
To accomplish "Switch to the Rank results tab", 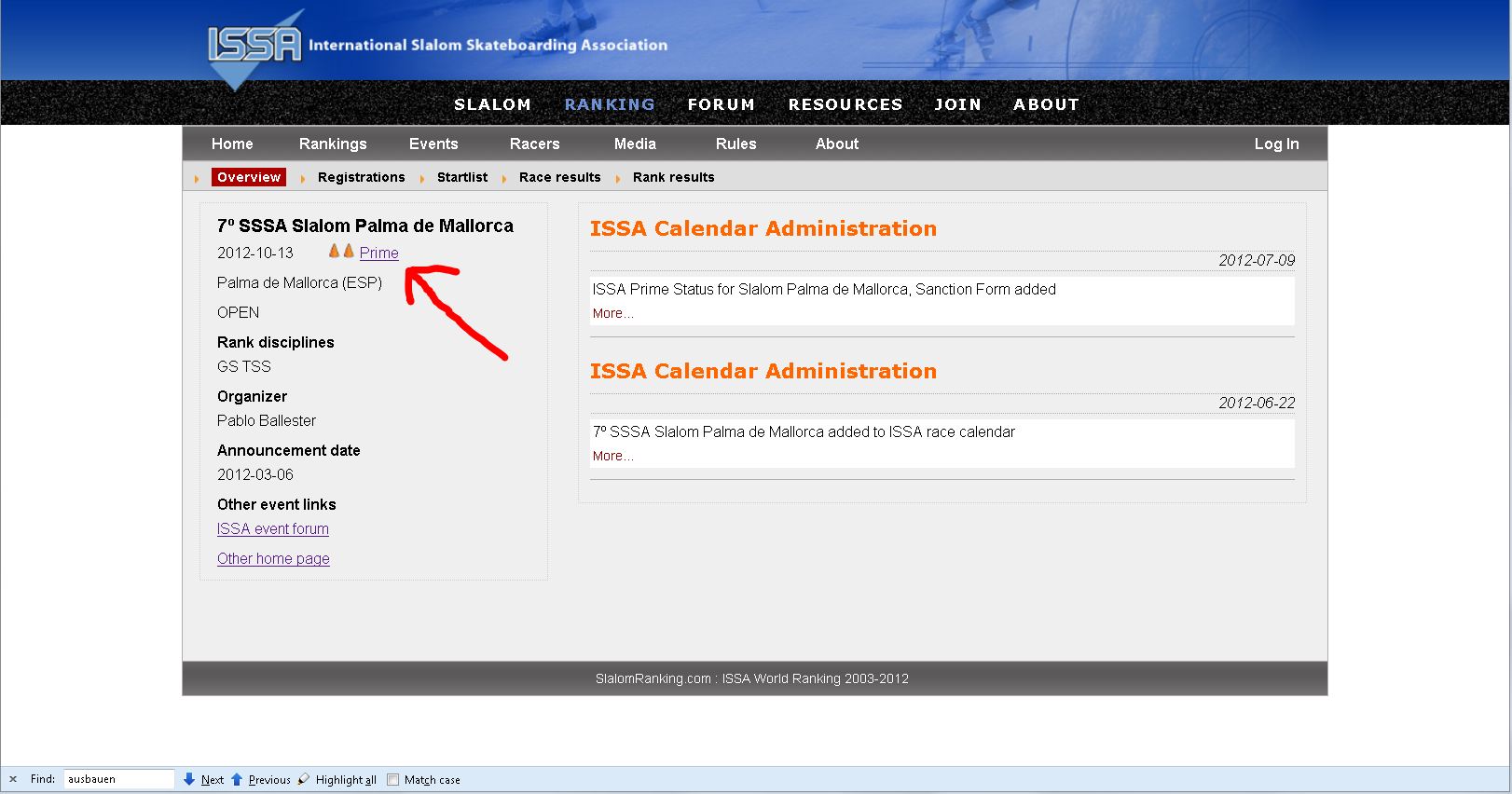I will point(674,177).
